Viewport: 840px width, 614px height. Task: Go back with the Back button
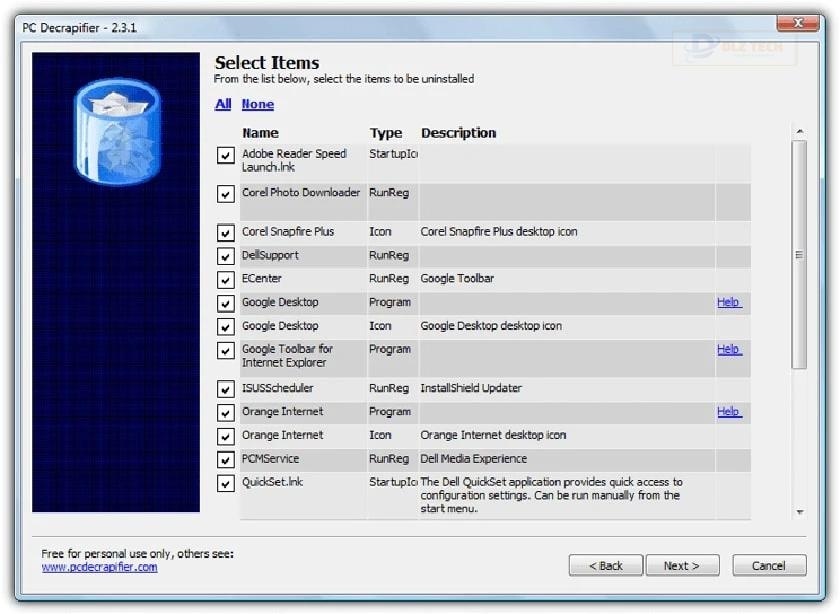(x=606, y=566)
